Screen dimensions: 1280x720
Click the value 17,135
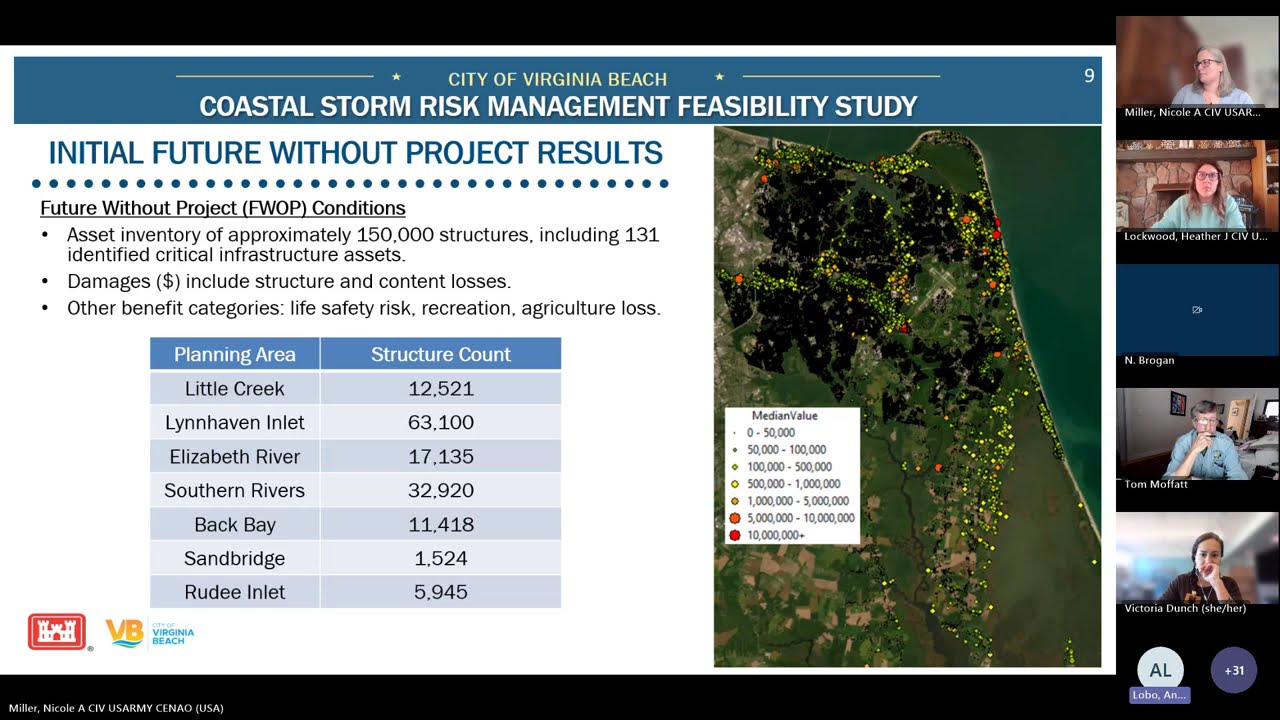click(x=441, y=456)
